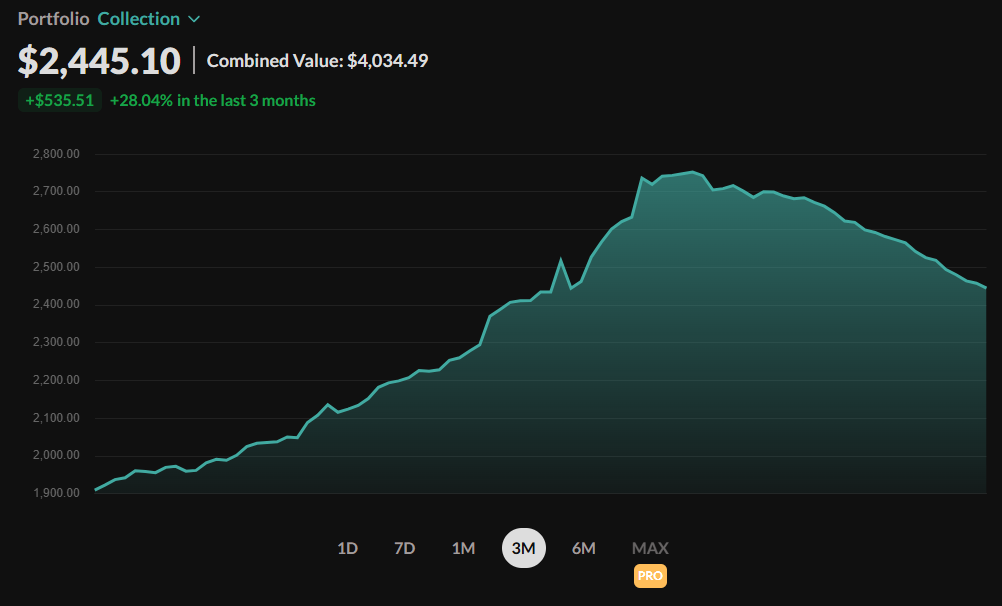
Task: Click the green +$535.51 gain badge
Action: pos(60,100)
